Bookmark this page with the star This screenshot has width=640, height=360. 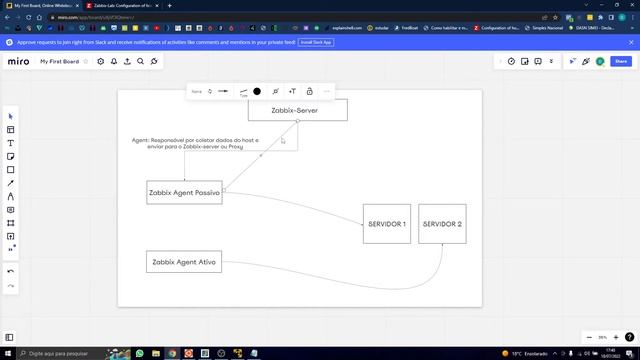click(555, 18)
